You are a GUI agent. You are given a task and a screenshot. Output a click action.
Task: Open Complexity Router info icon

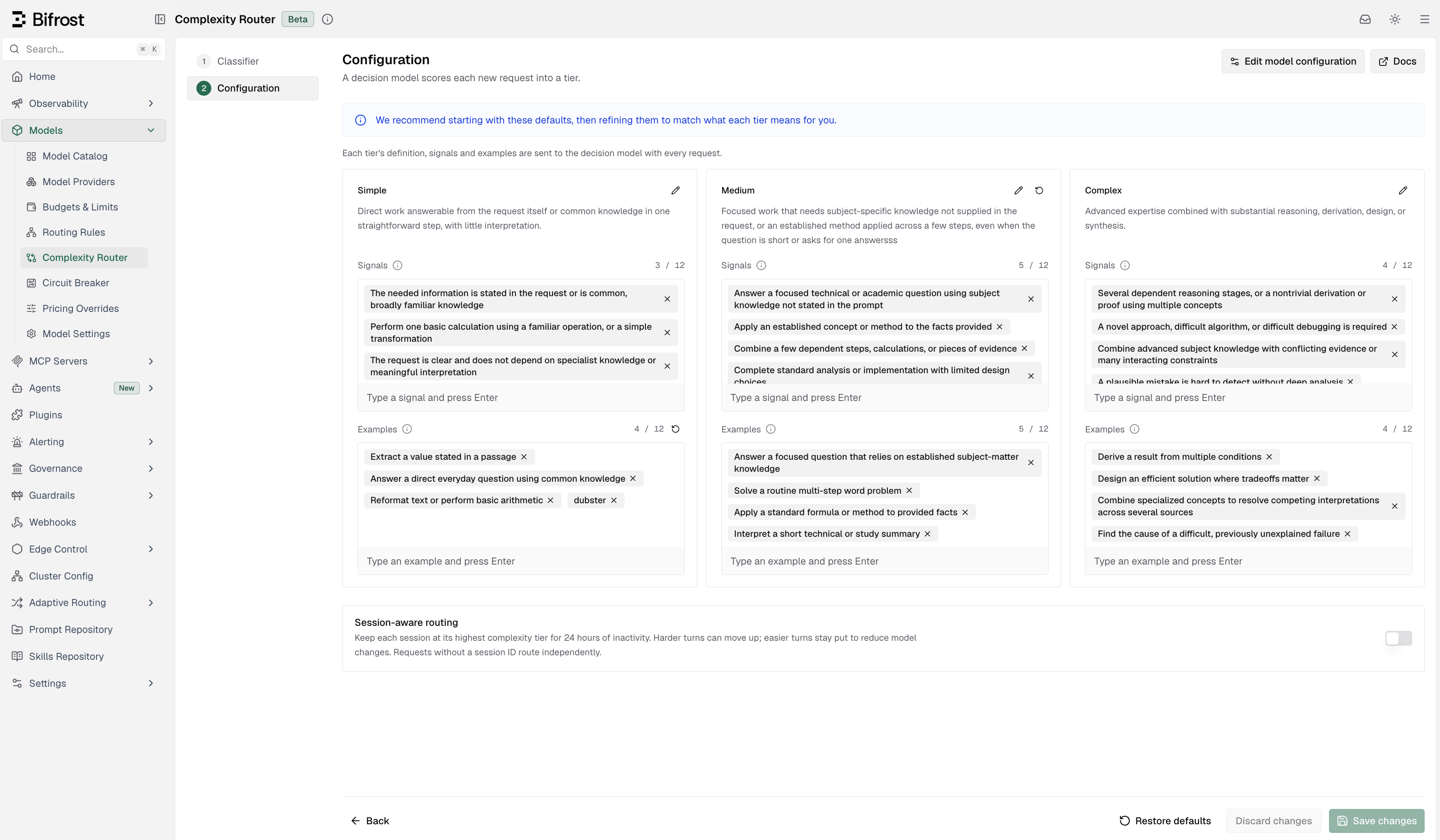pyautogui.click(x=327, y=19)
